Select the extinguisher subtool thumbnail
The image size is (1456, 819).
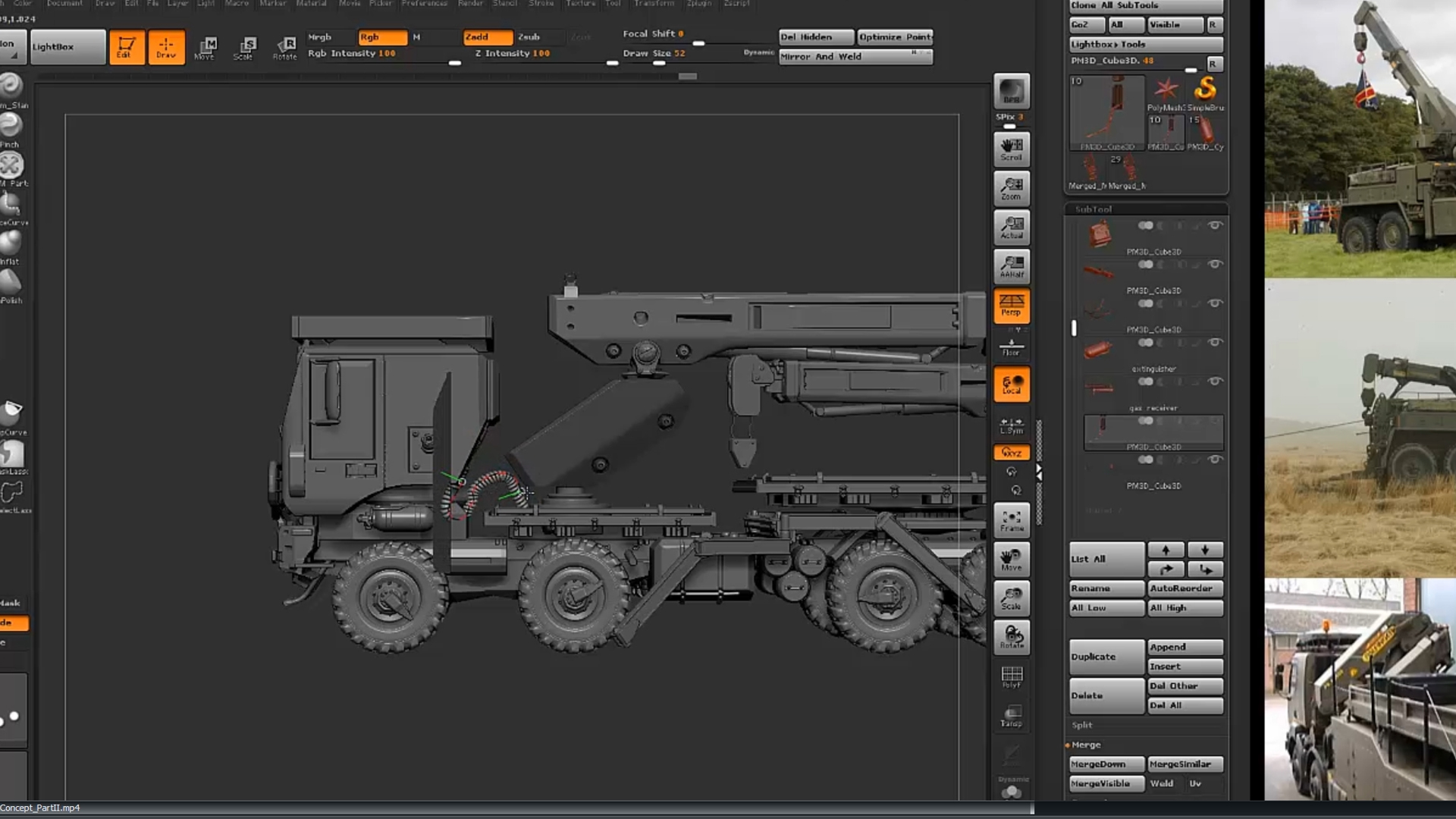[1098, 350]
